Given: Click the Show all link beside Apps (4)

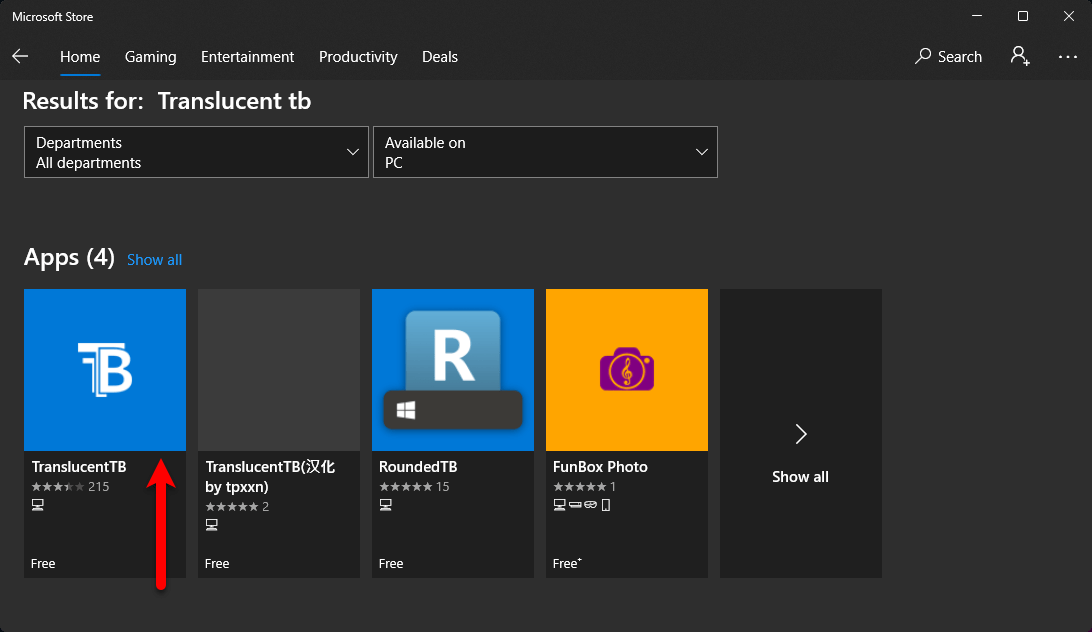Looking at the screenshot, I should pyautogui.click(x=155, y=260).
